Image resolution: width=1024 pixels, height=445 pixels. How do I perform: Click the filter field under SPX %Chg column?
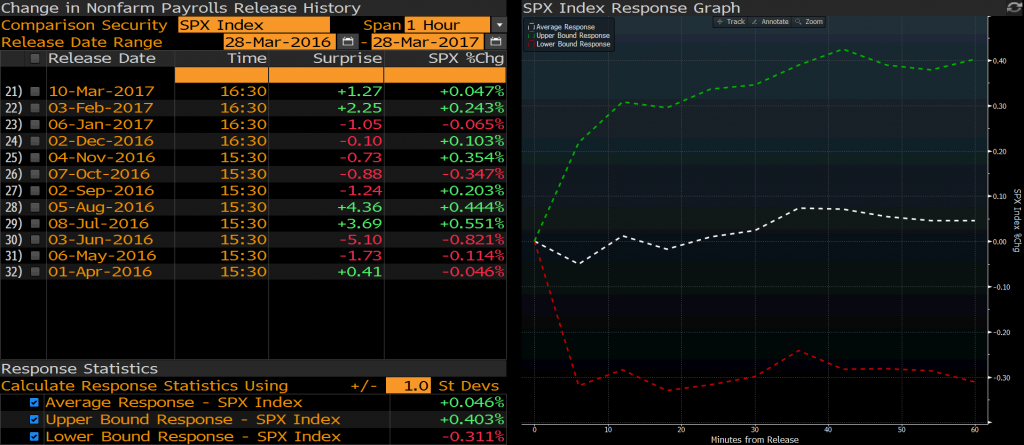click(445, 74)
